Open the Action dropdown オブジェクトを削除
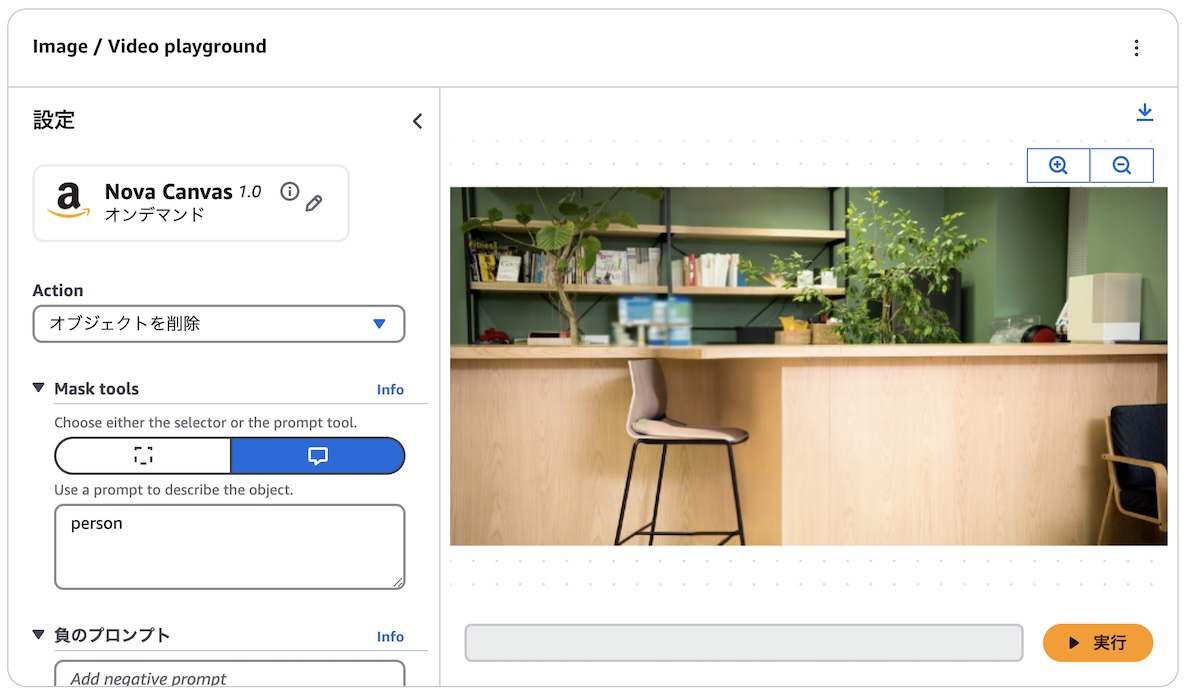1187x698 pixels. [x=218, y=323]
